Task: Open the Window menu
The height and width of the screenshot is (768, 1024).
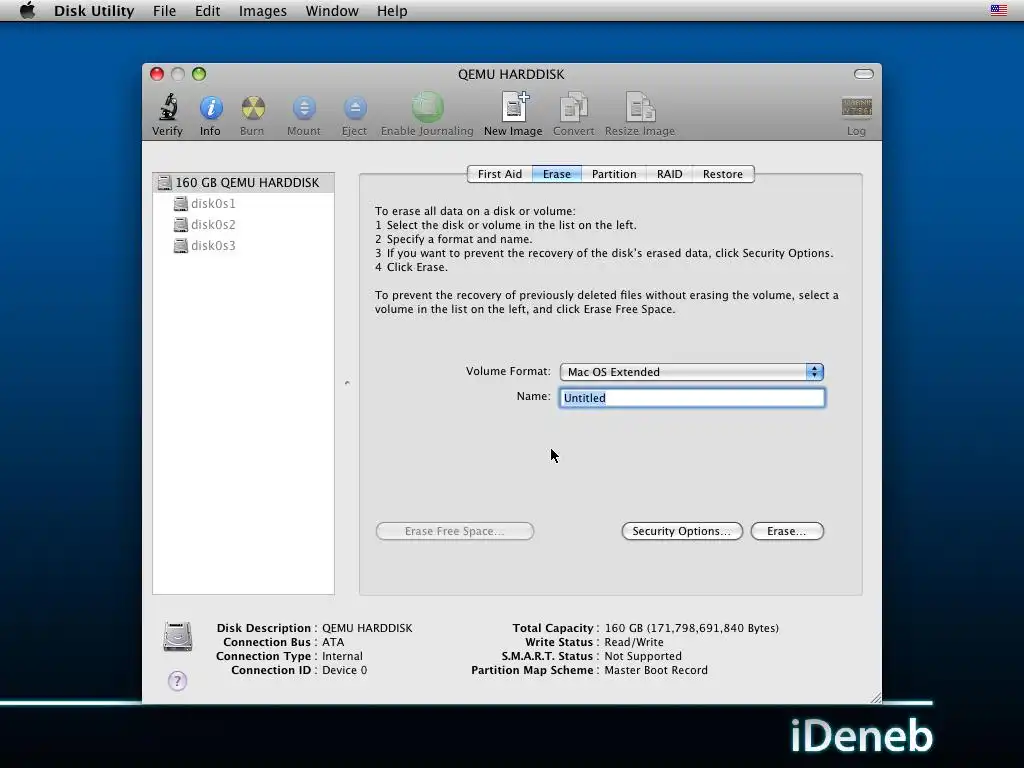Action: 332,10
